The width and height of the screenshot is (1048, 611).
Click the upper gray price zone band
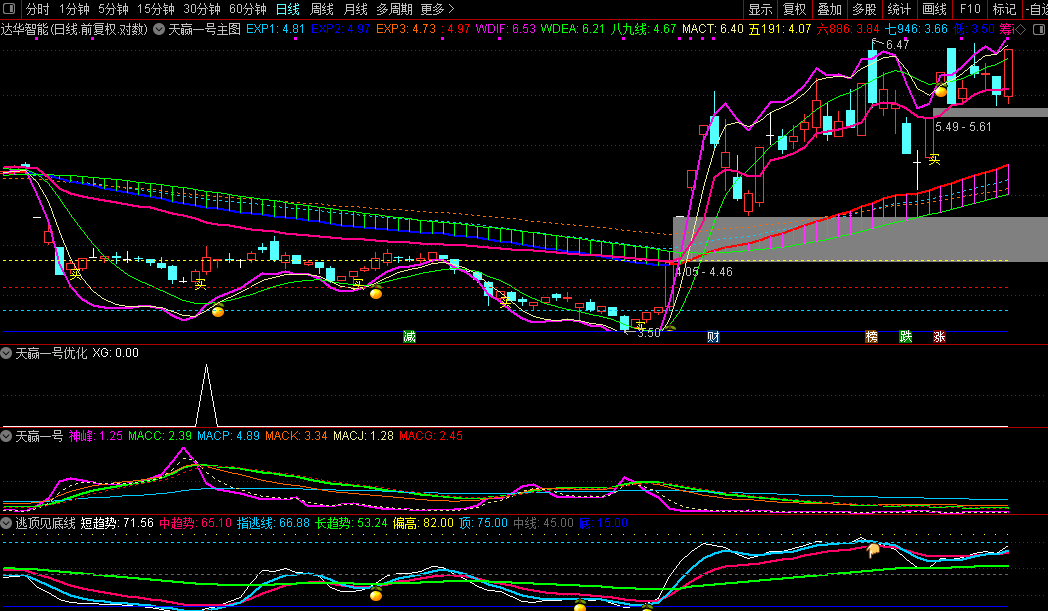(990, 112)
